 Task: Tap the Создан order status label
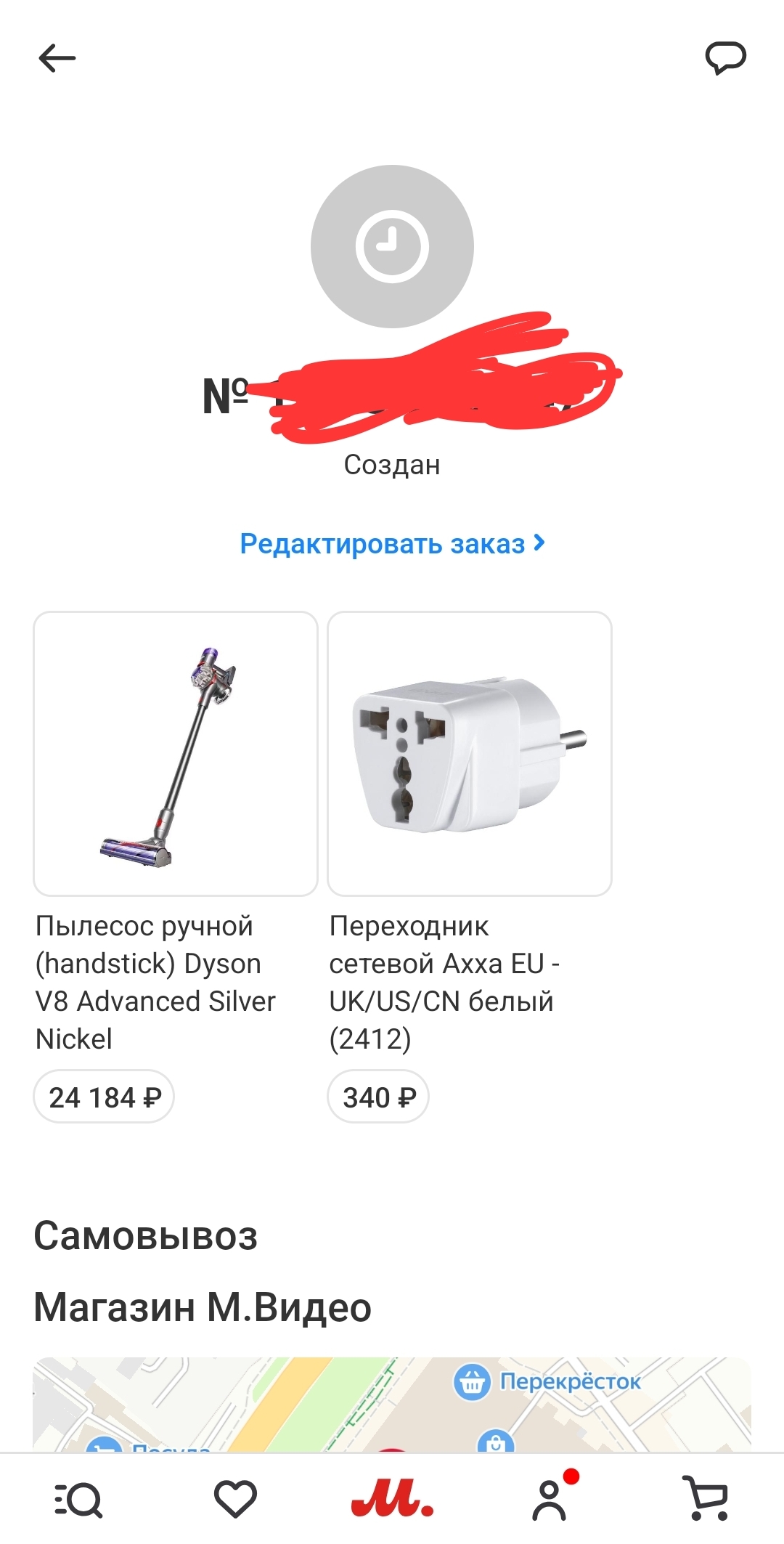(392, 465)
